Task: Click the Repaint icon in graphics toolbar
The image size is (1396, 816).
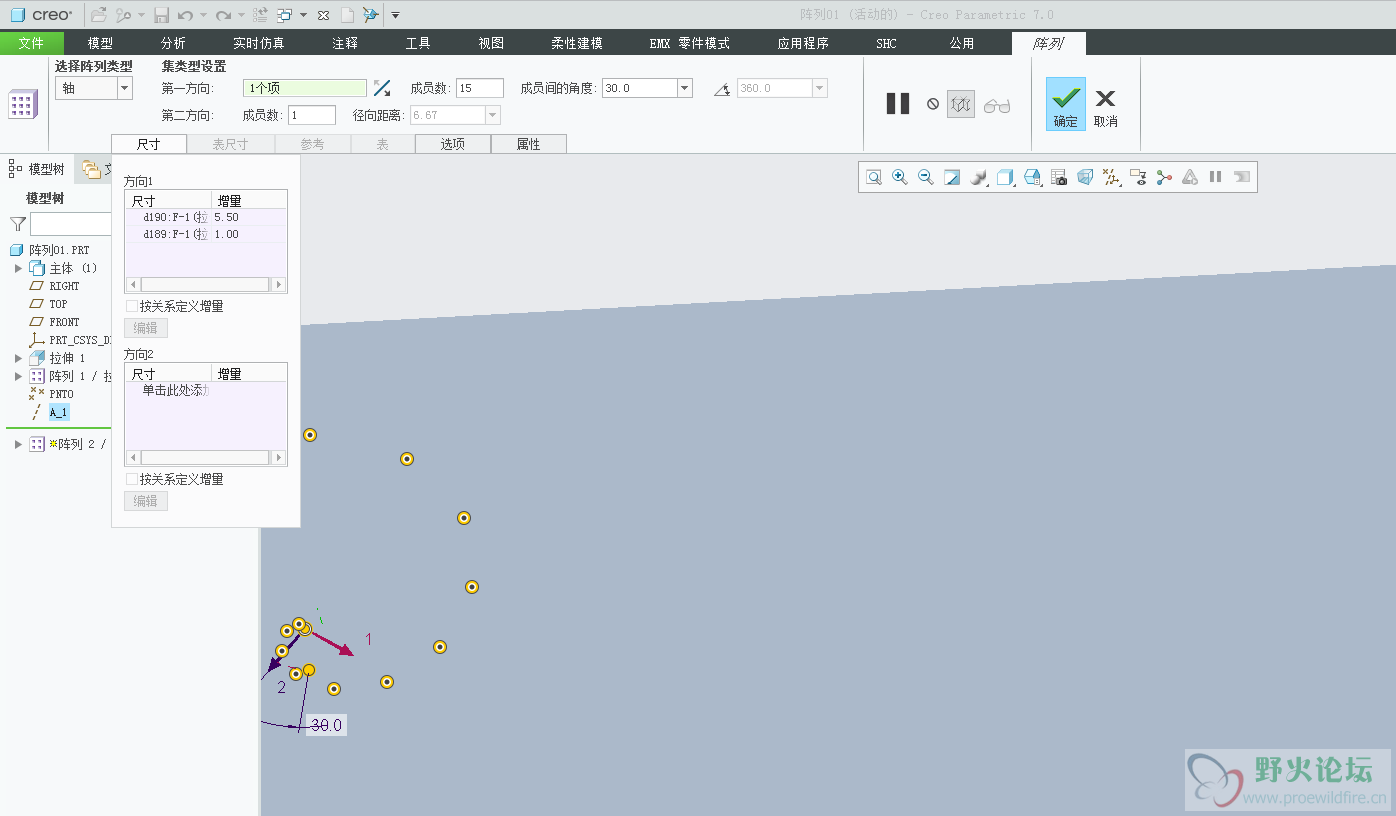Action: [952, 177]
